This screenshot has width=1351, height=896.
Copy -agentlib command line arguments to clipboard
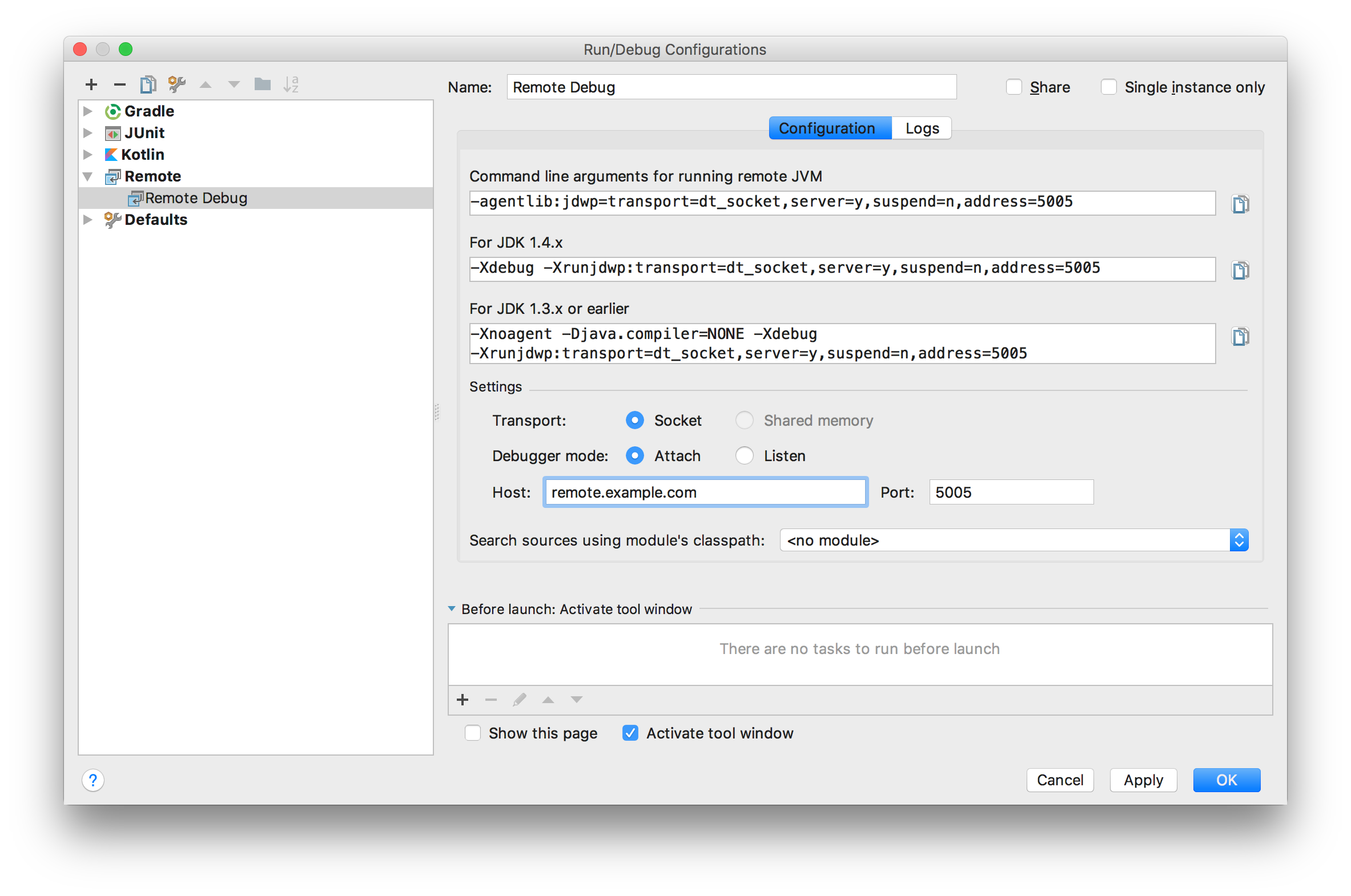1240,204
